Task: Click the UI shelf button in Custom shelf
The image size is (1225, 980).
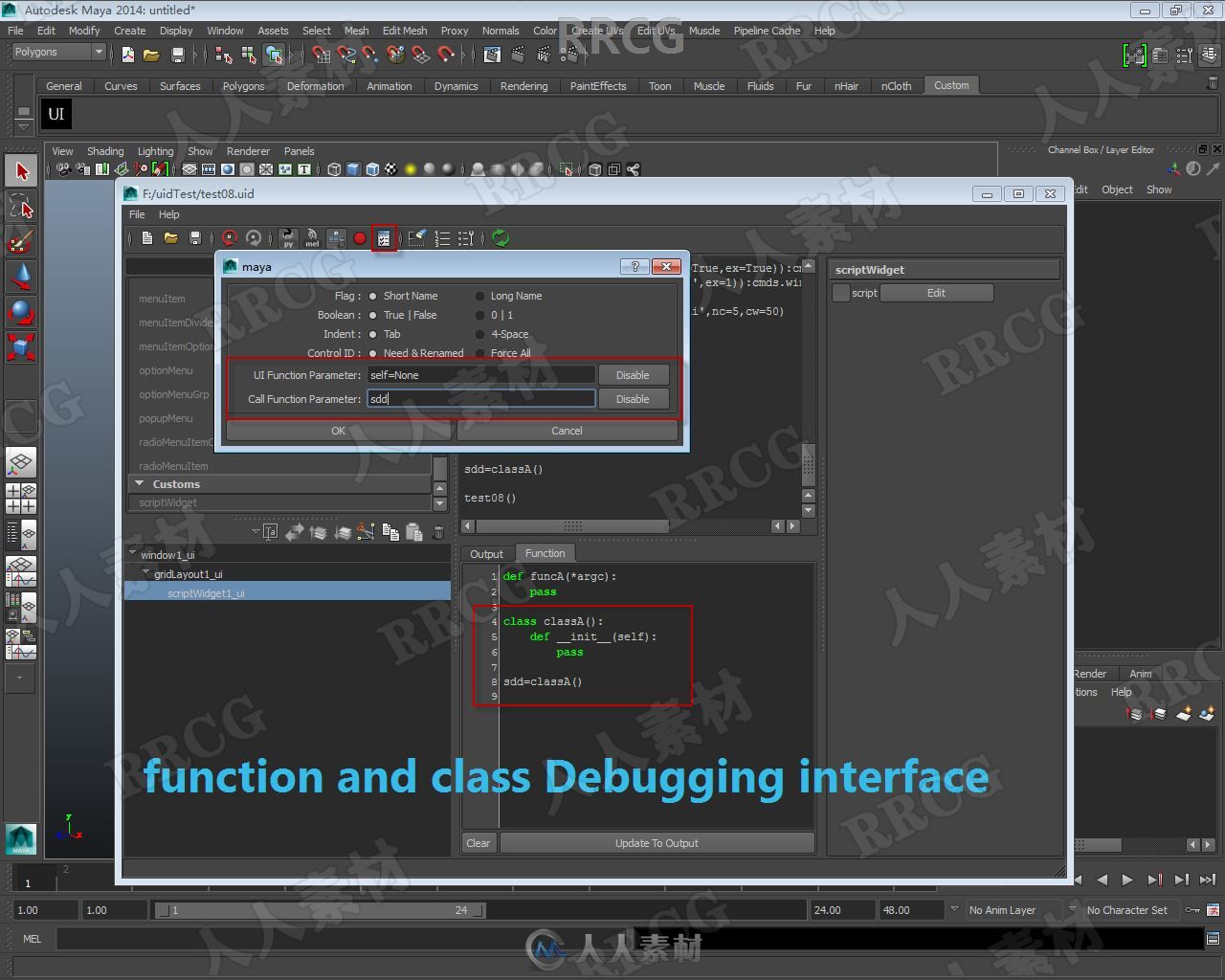Action: pyautogui.click(x=56, y=115)
